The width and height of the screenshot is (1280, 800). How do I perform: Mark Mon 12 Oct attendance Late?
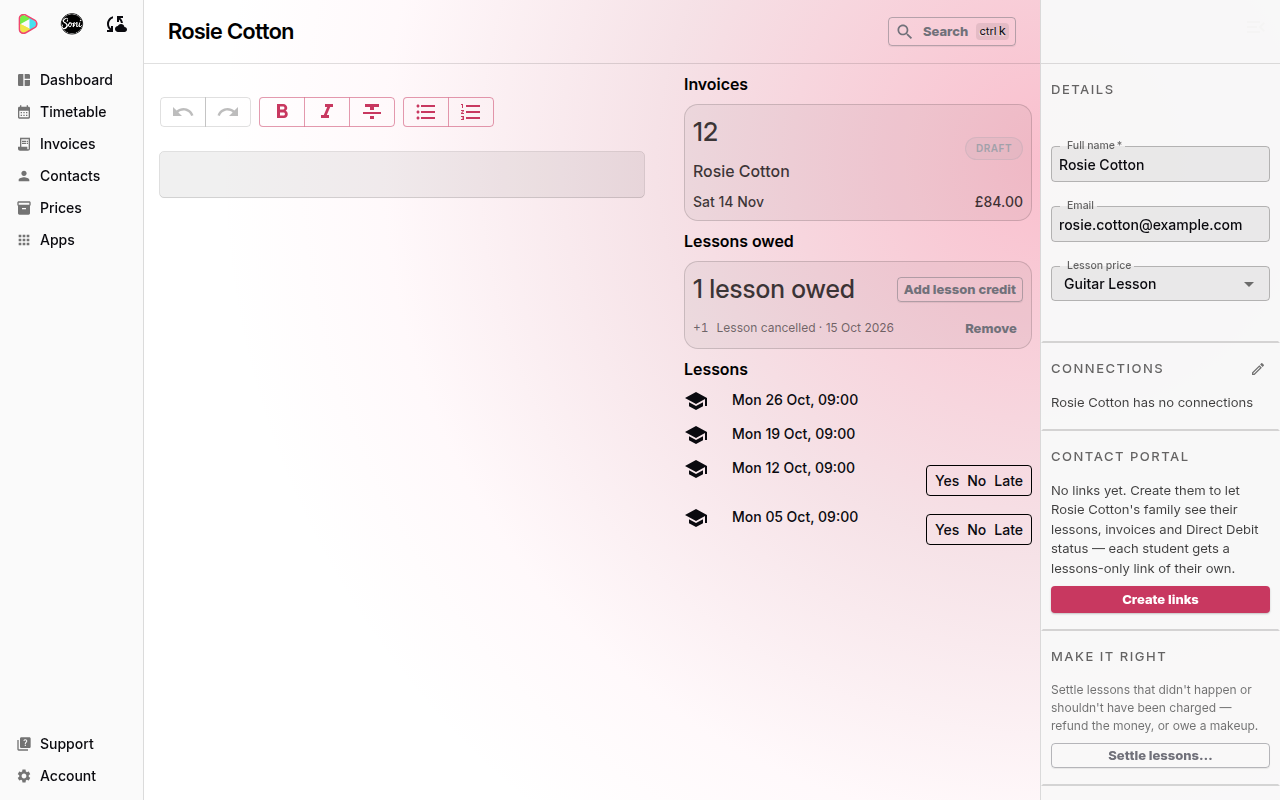pyautogui.click(x=1008, y=481)
